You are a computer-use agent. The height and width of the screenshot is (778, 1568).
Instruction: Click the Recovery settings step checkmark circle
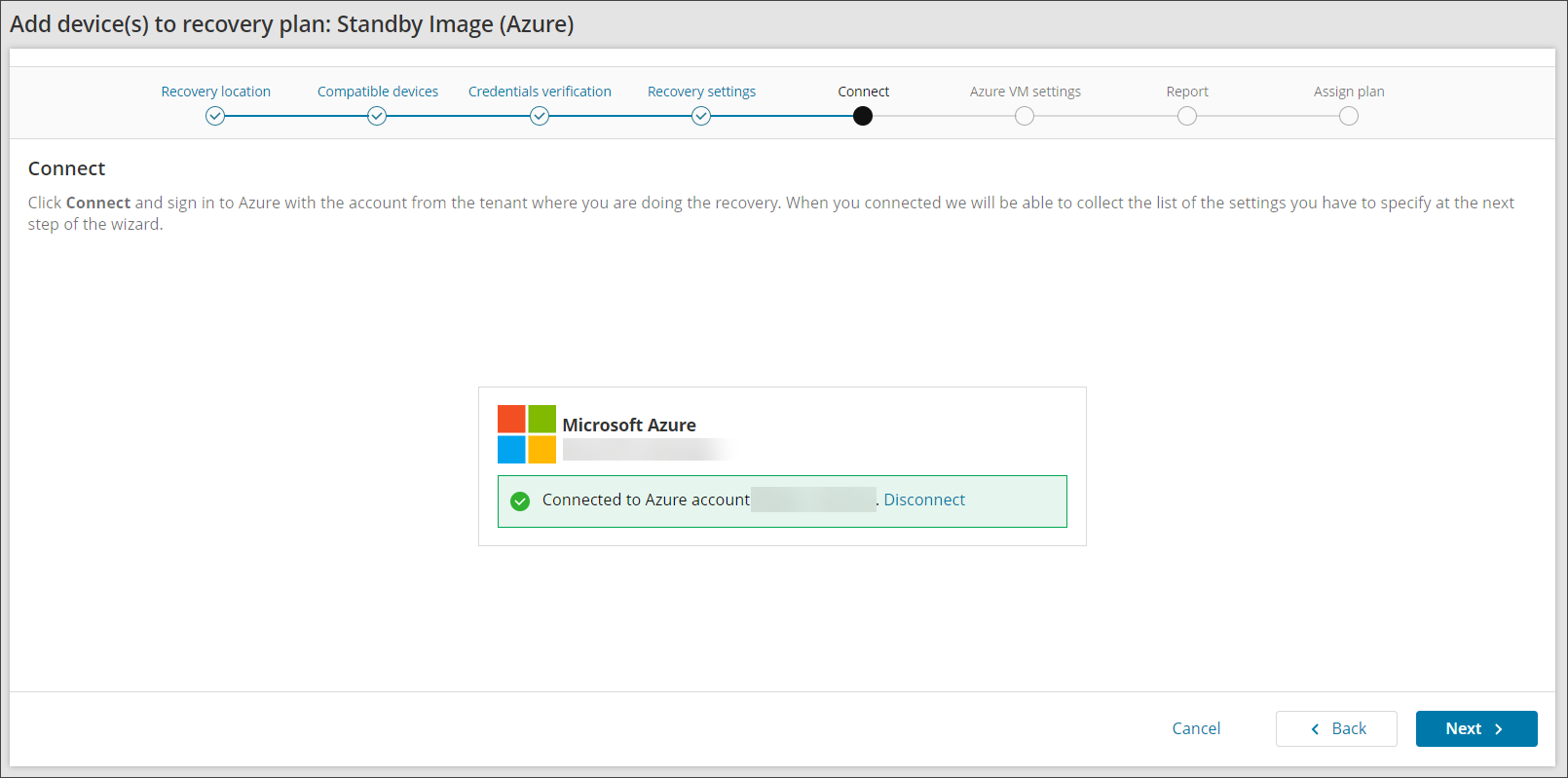coord(701,116)
